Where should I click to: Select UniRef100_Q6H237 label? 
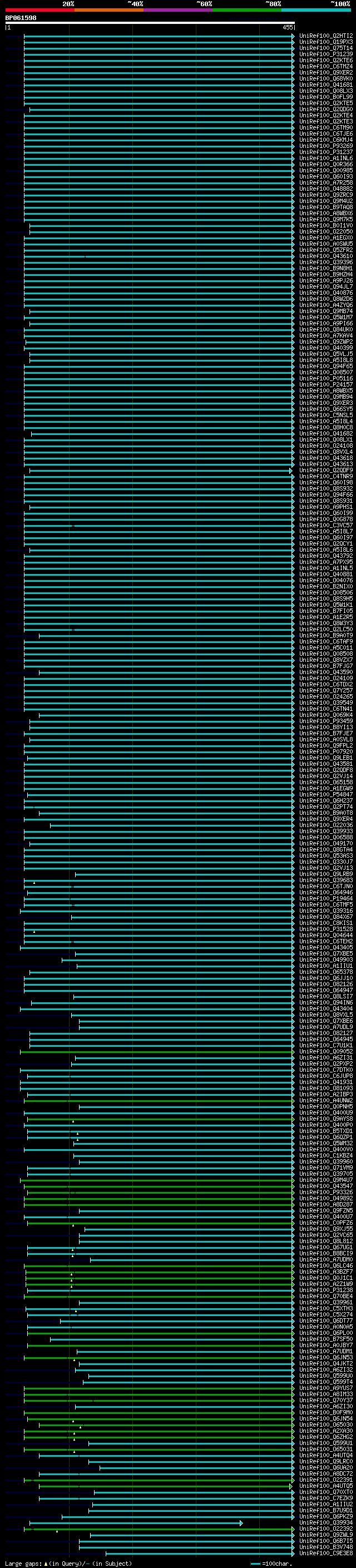coord(326,800)
